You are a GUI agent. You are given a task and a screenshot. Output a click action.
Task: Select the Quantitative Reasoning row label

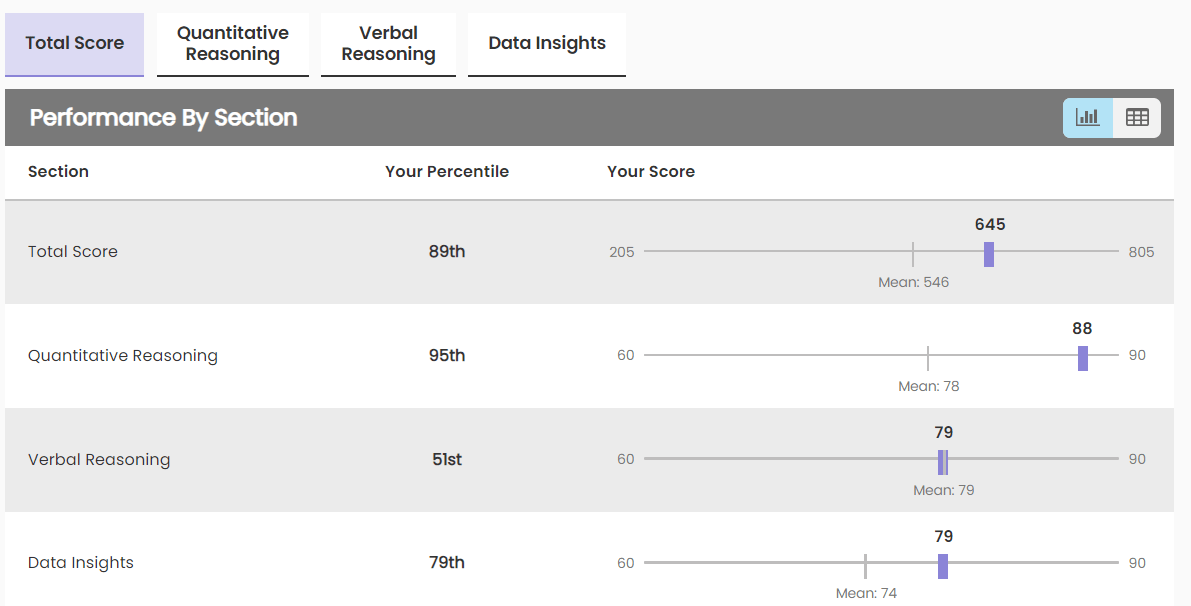coord(123,356)
